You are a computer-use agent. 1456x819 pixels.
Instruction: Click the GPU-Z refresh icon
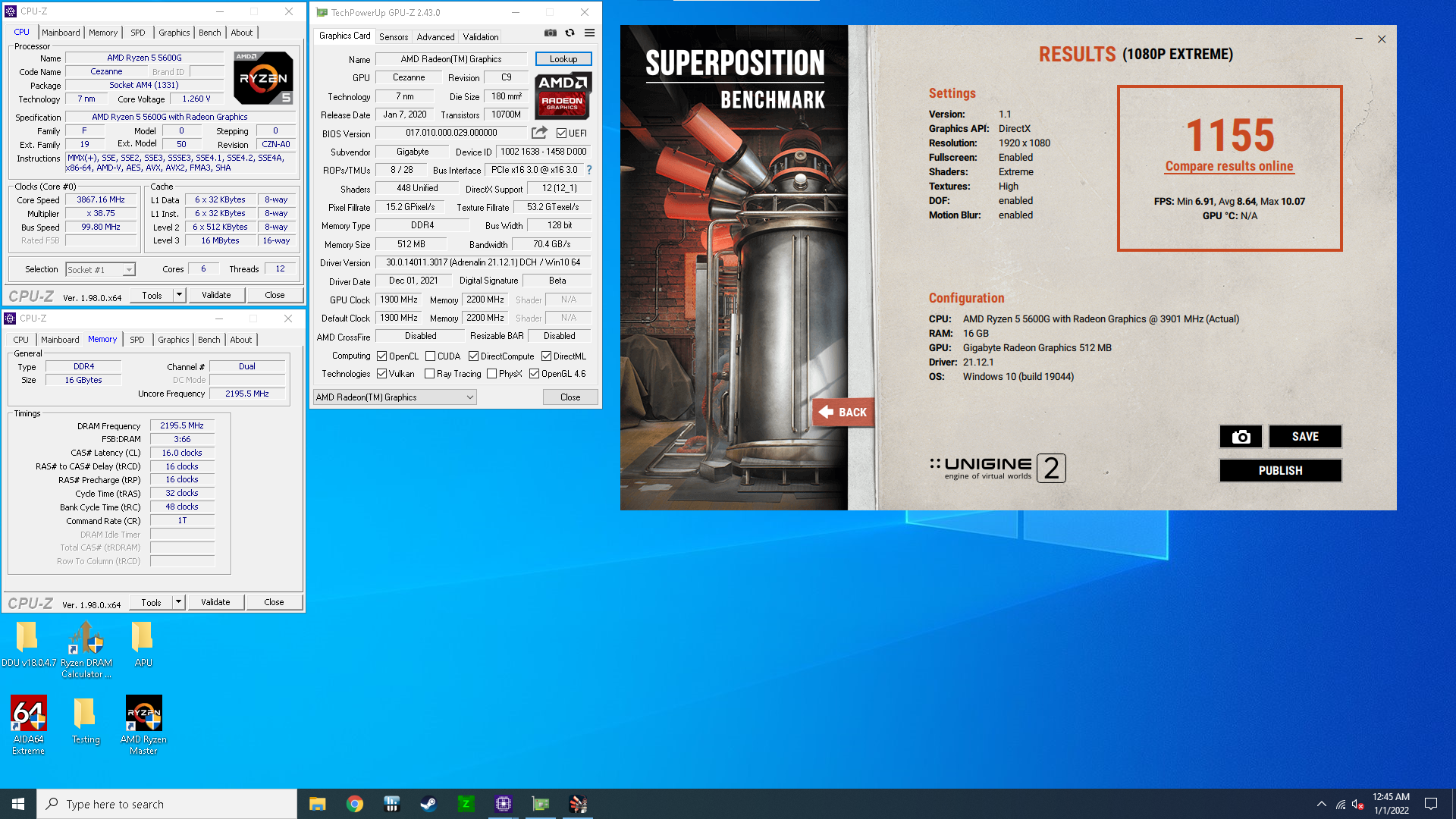pyautogui.click(x=570, y=33)
